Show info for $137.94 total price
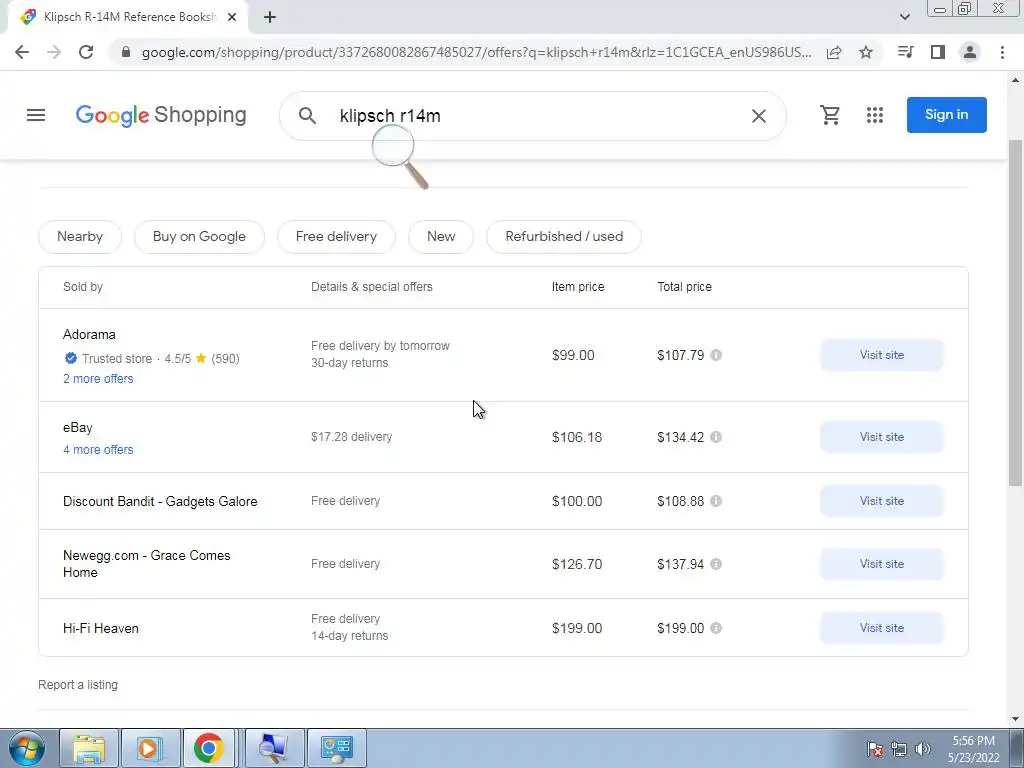 pos(716,564)
